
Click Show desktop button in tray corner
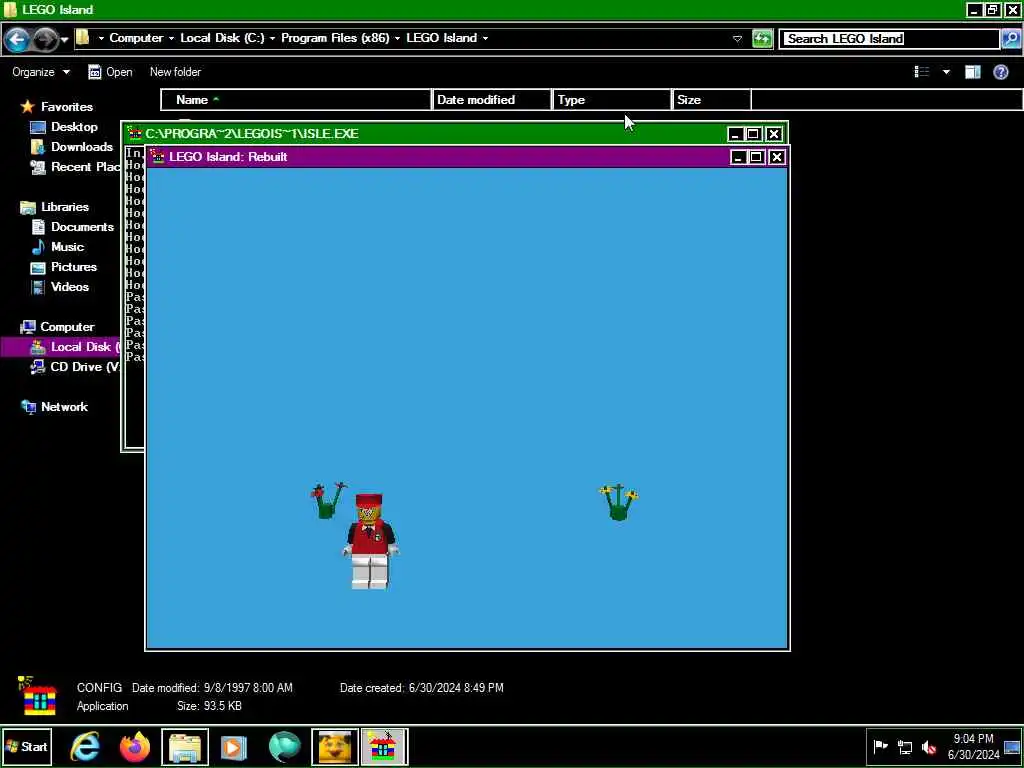click(1012, 746)
